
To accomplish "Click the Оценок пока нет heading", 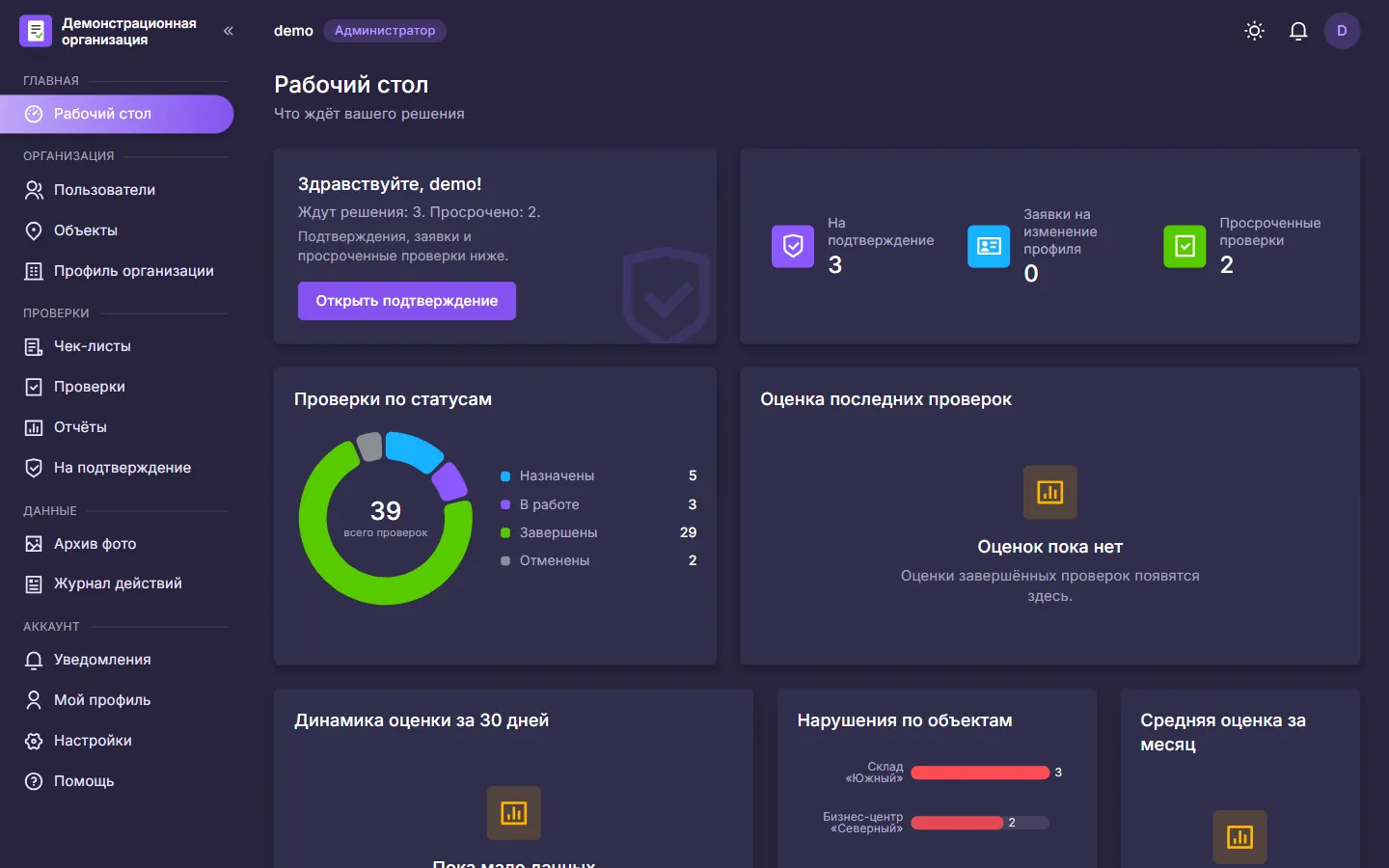I will pyautogui.click(x=1049, y=547).
